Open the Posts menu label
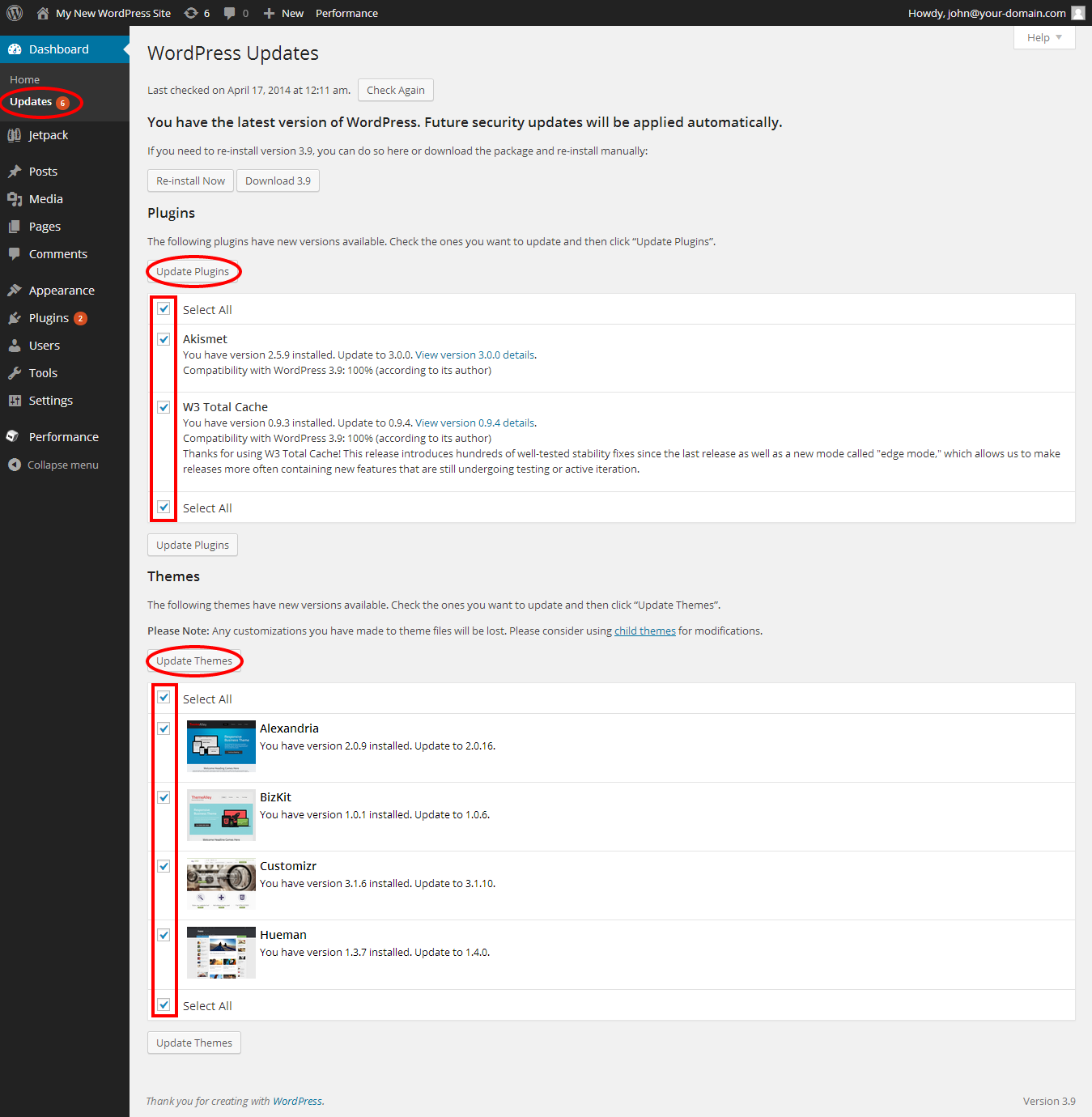 tap(43, 172)
